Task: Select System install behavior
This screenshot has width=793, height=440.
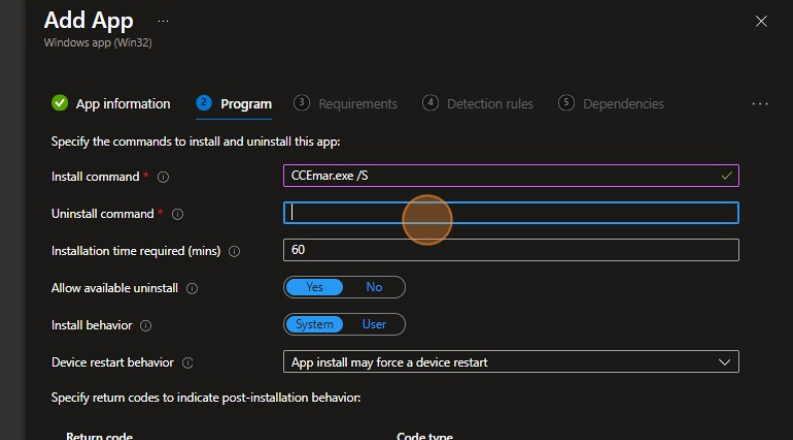Action: (314, 324)
